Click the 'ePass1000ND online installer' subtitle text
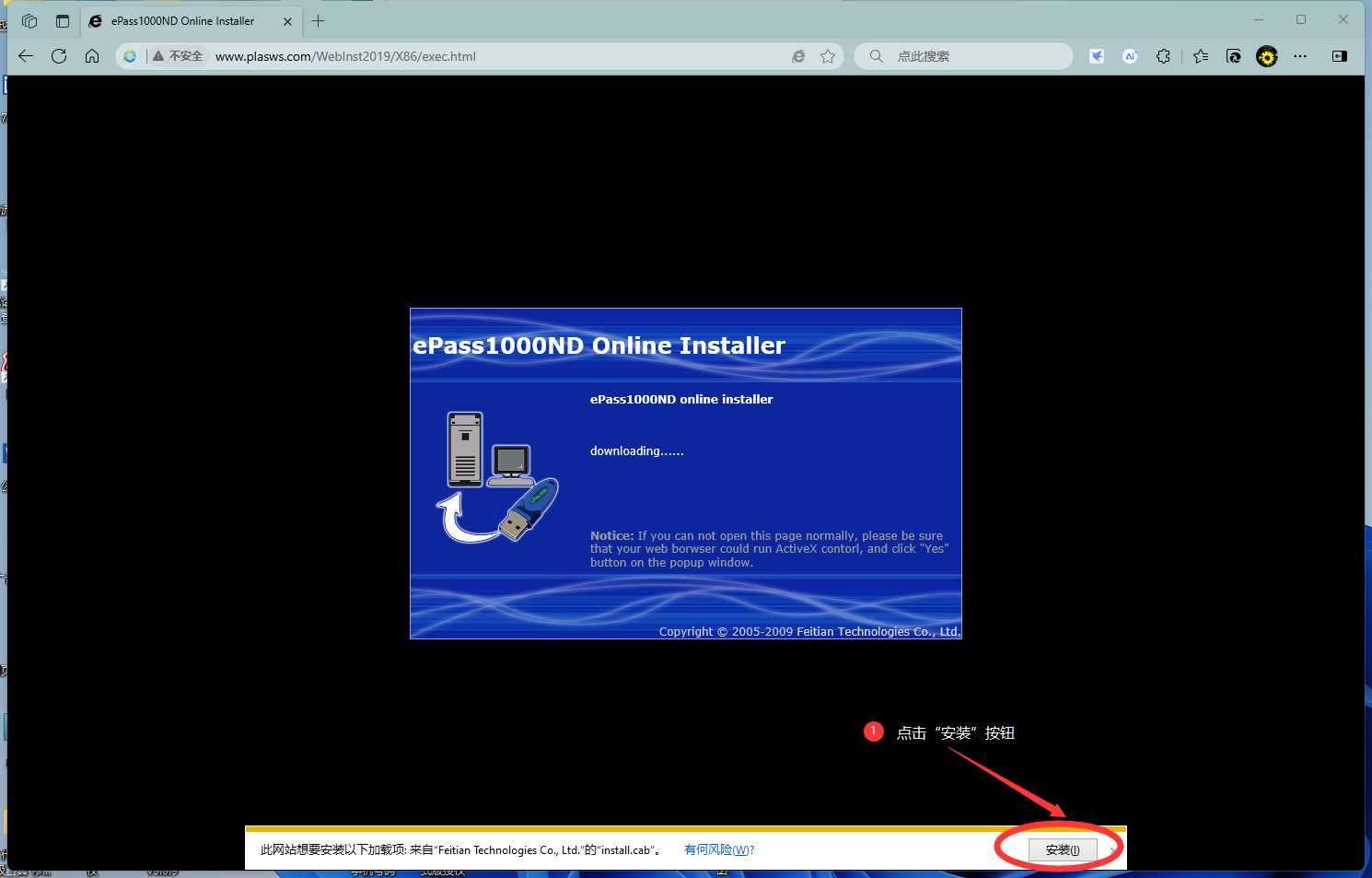 tap(681, 399)
